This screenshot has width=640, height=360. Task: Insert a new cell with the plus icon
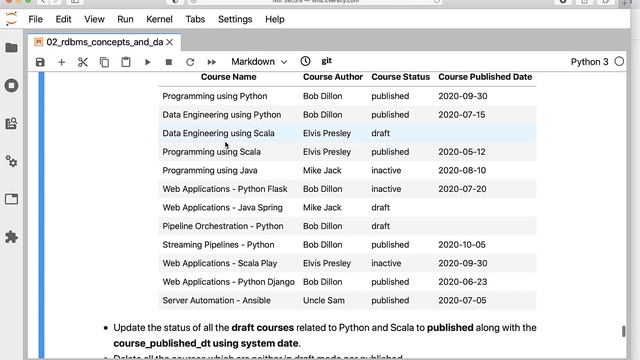coord(61,62)
